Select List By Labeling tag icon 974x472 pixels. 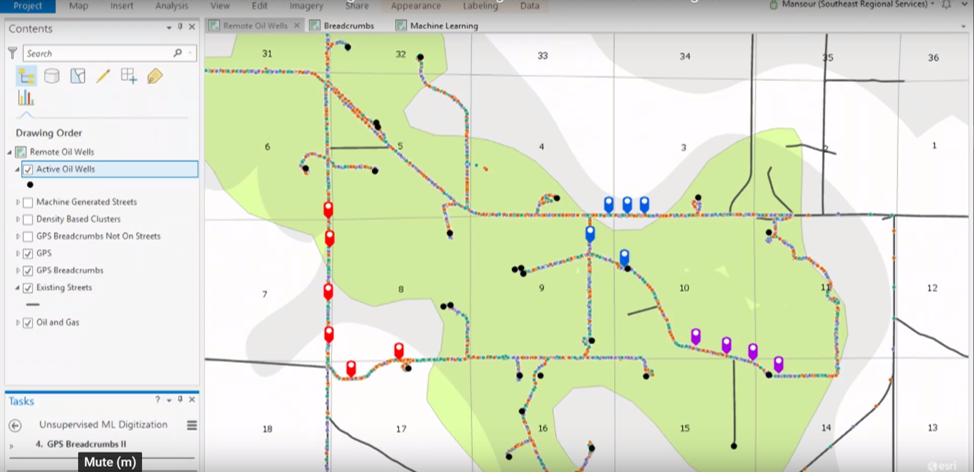coord(155,76)
